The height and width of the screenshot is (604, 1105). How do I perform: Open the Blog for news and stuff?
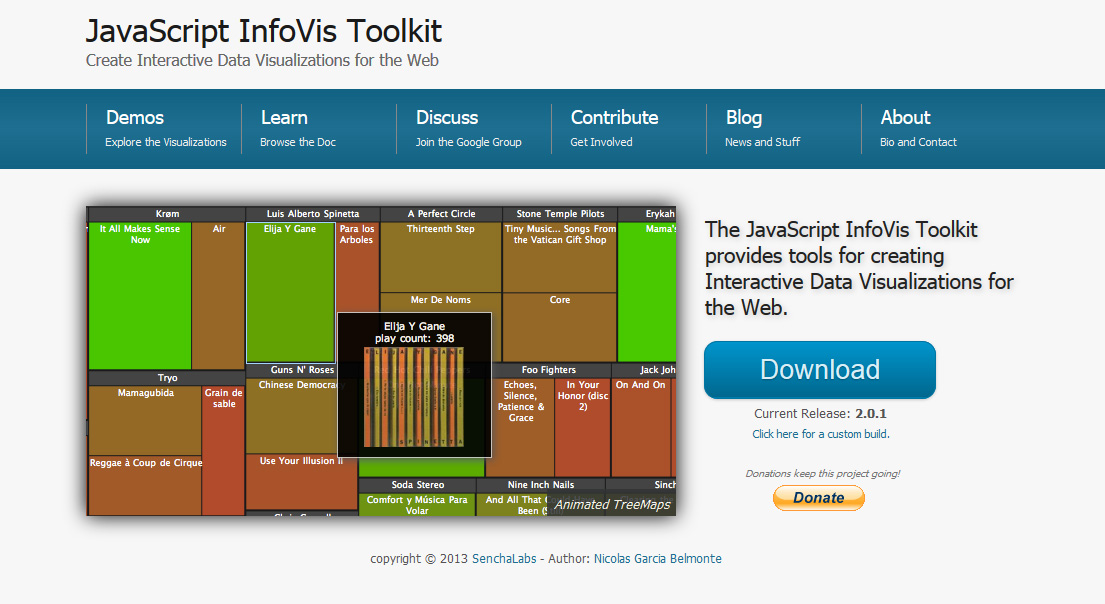coord(743,117)
